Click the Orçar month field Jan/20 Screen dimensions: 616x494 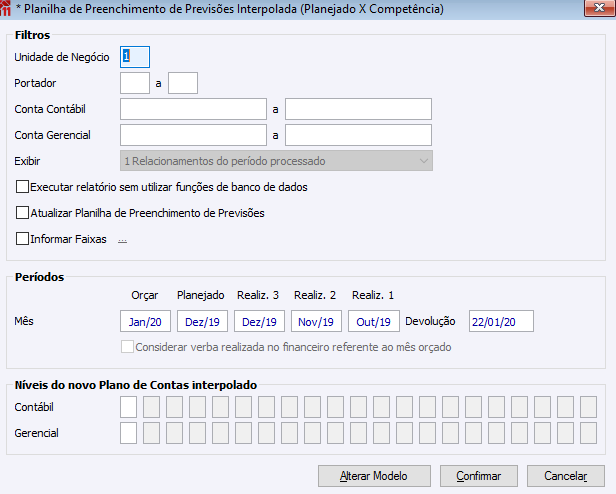tap(145, 321)
